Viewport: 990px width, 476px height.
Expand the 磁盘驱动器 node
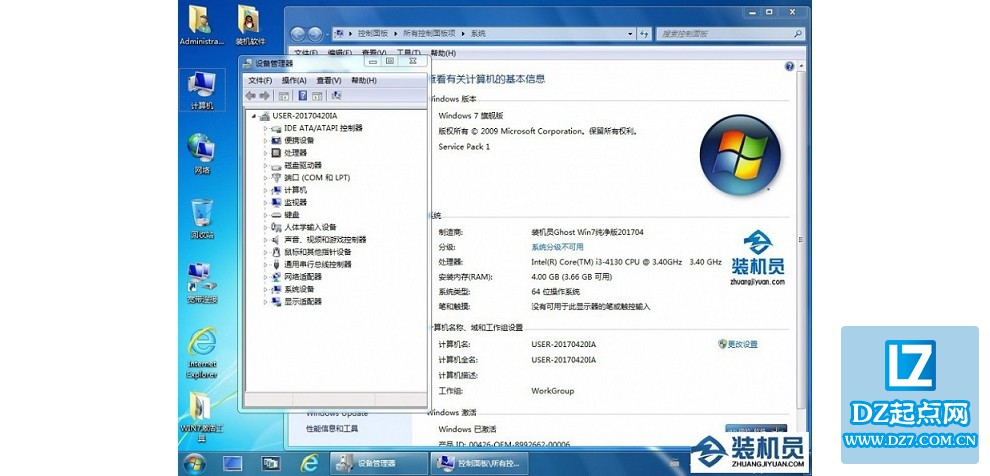(266, 165)
